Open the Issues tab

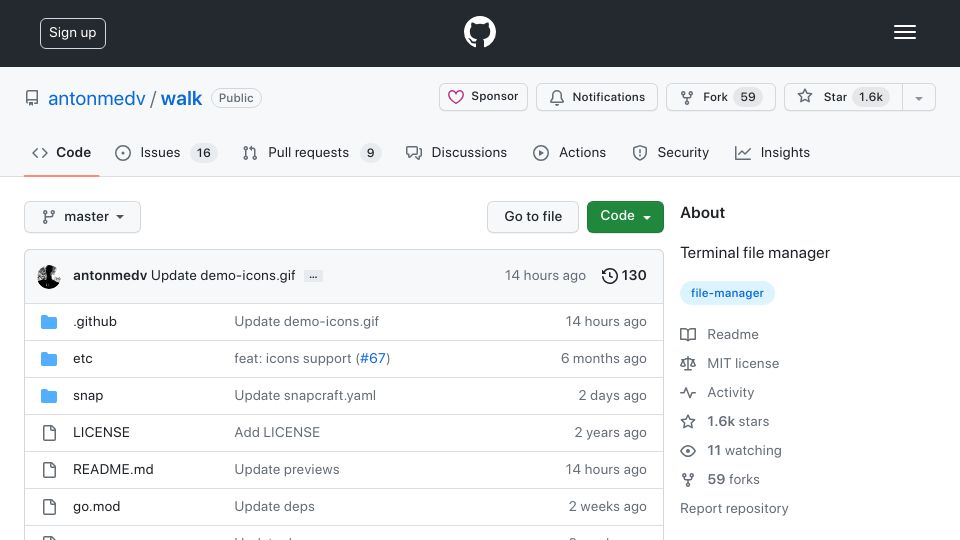click(166, 152)
